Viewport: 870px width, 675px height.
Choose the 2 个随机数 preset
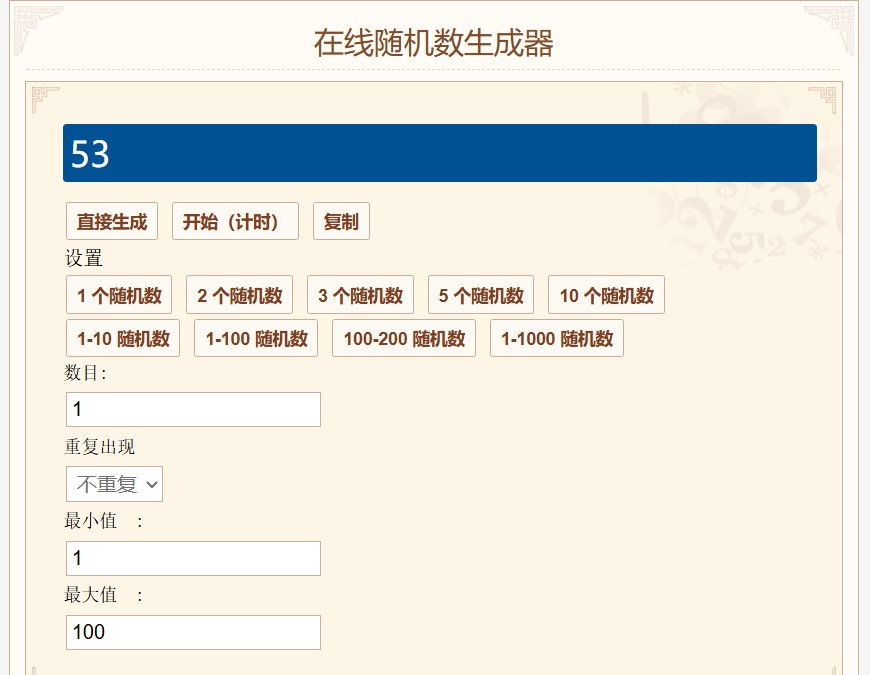[239, 295]
